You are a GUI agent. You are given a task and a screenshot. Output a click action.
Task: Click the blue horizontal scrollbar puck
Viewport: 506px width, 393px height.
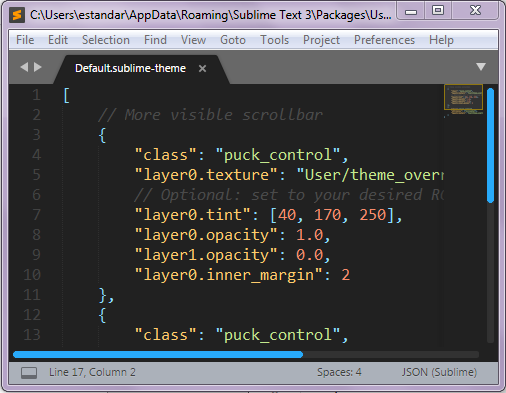(x=158, y=354)
